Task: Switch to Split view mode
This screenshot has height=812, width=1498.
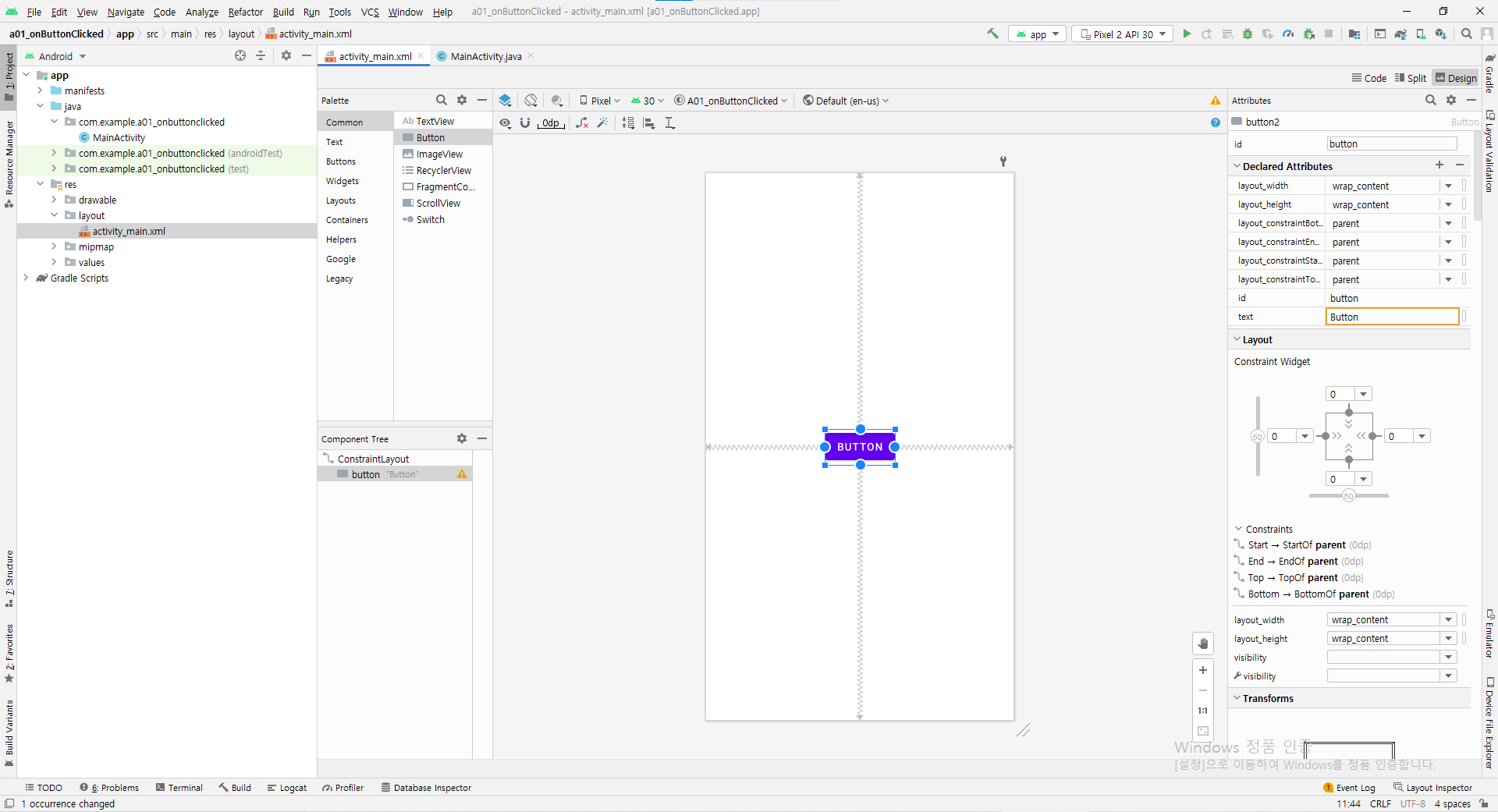Action: (1411, 78)
